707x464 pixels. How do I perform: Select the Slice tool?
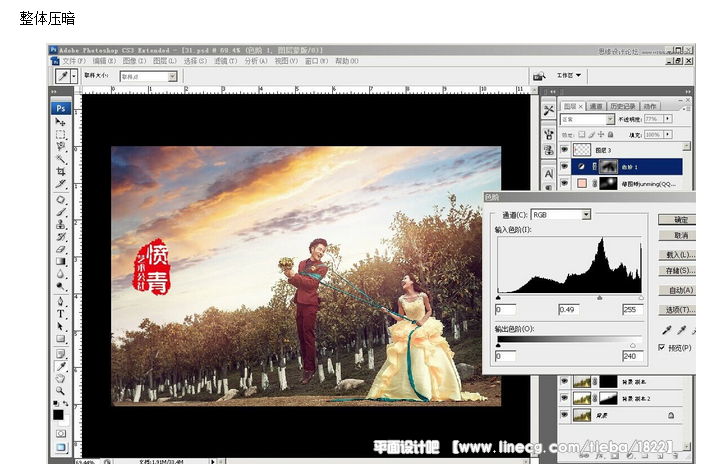[x=60, y=184]
